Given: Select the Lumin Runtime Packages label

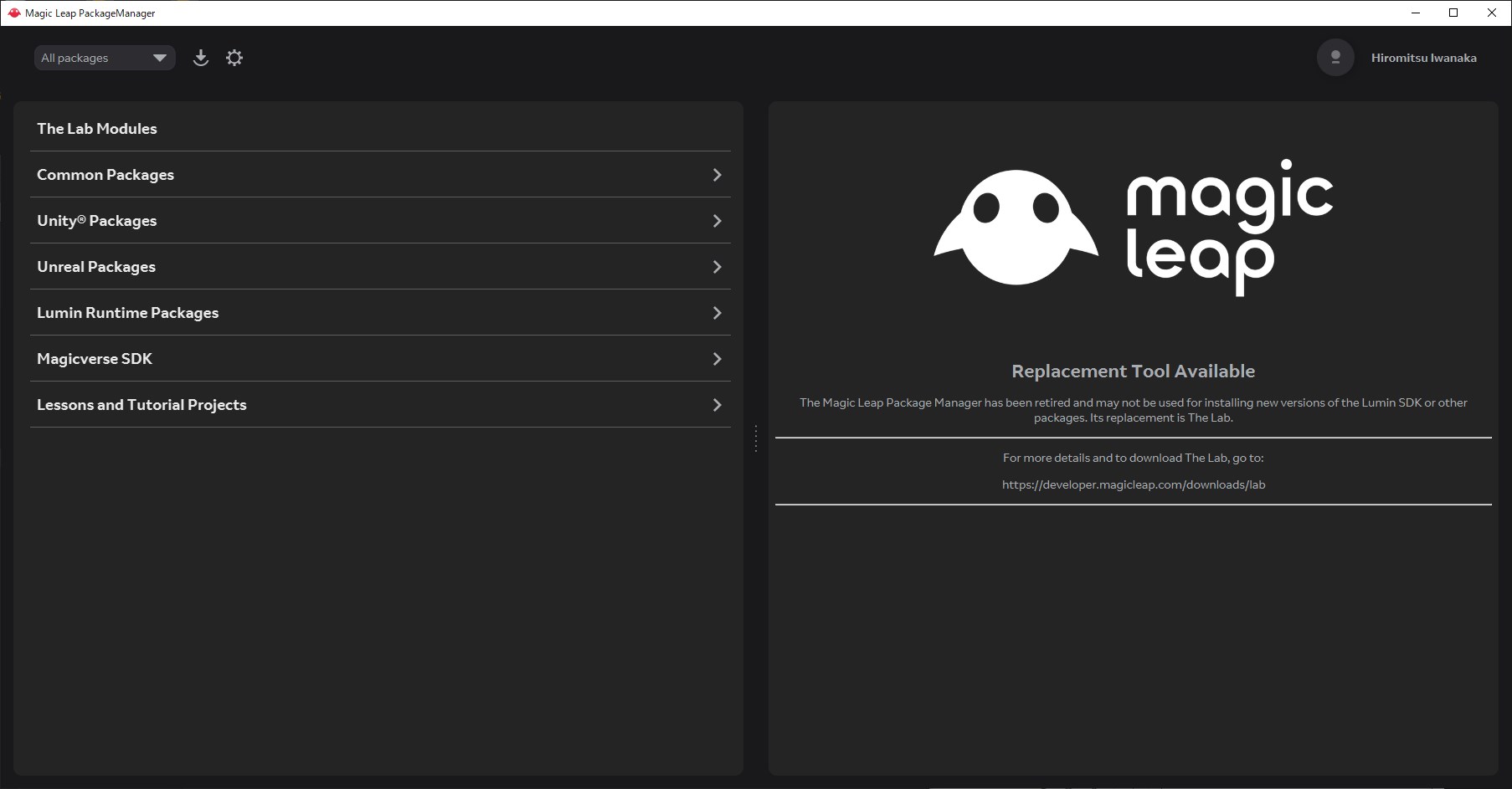Looking at the screenshot, I should tap(127, 313).
